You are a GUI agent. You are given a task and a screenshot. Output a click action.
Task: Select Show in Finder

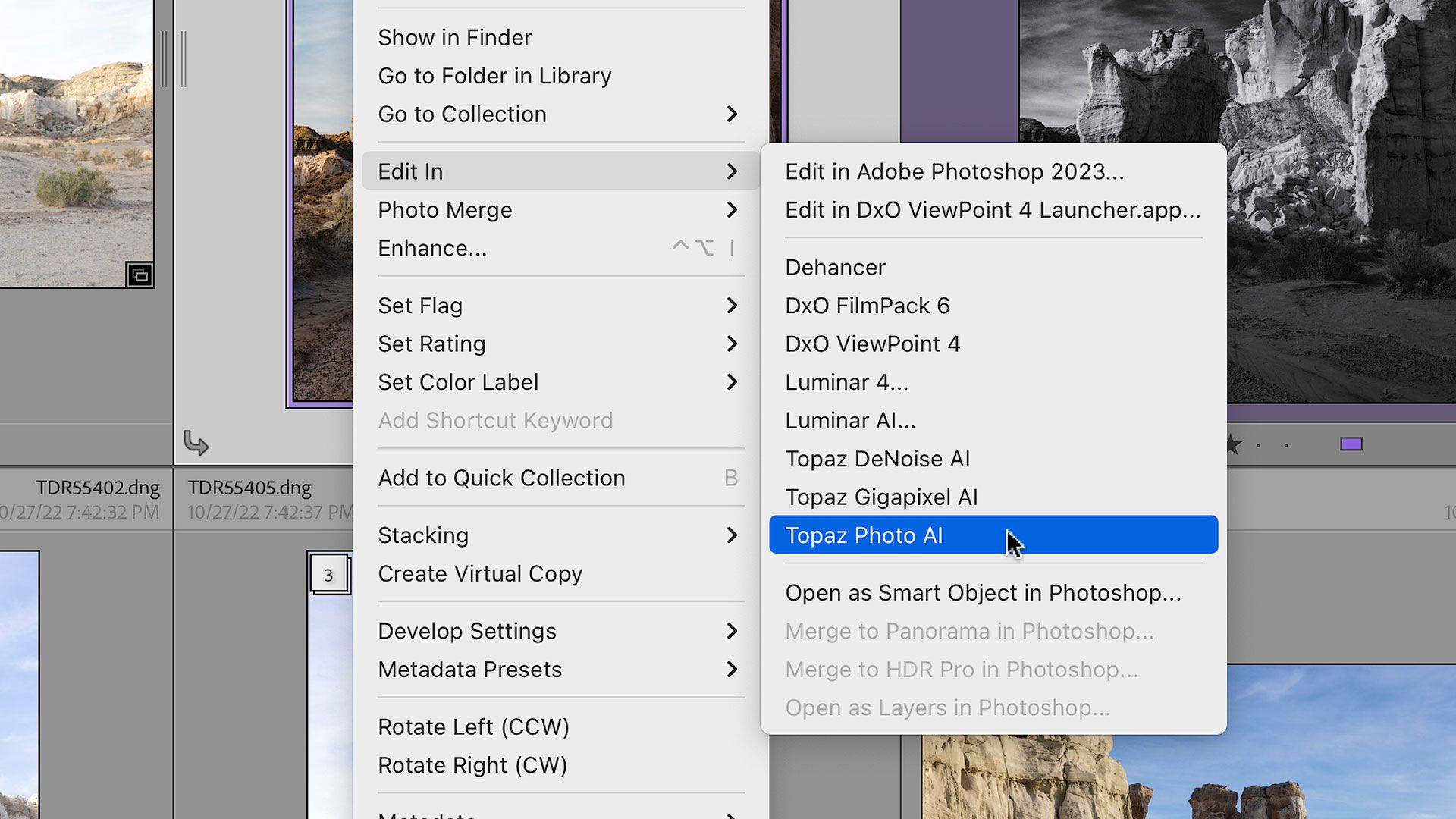click(455, 38)
